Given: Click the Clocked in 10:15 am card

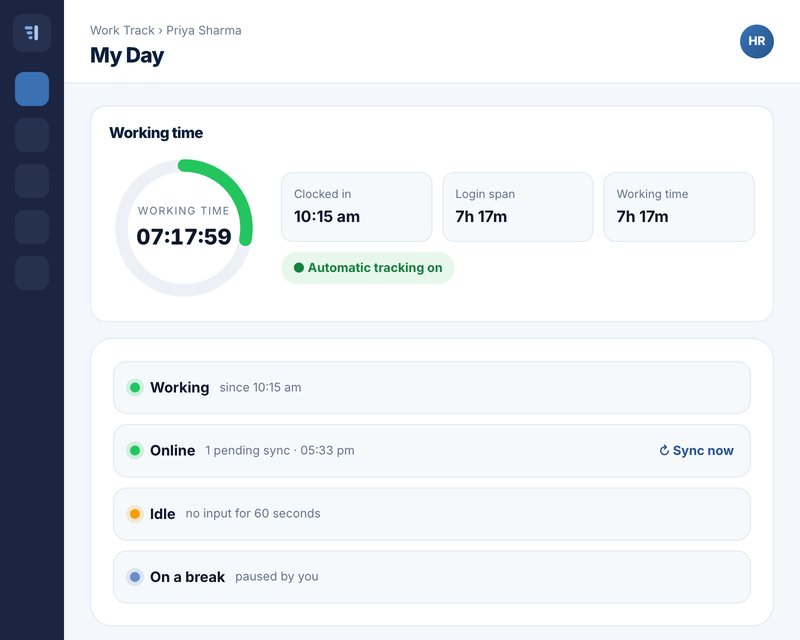Looking at the screenshot, I should tap(357, 207).
